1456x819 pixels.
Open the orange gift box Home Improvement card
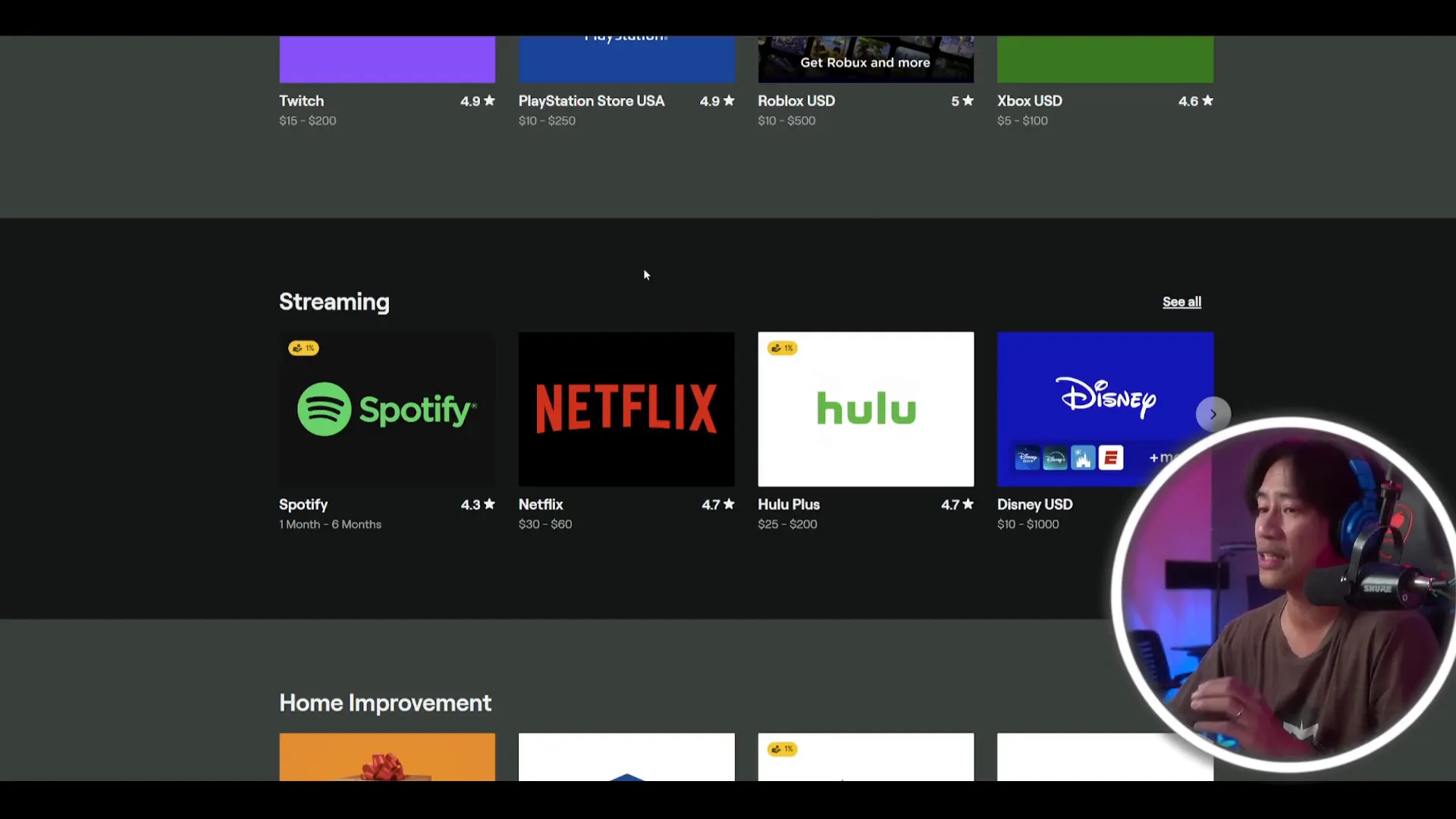click(x=387, y=757)
